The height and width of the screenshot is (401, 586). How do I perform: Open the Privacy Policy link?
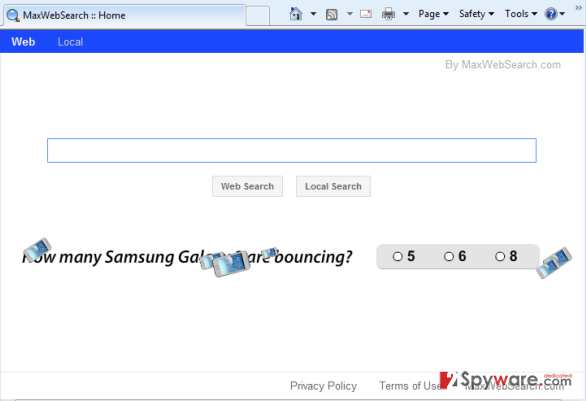click(323, 386)
